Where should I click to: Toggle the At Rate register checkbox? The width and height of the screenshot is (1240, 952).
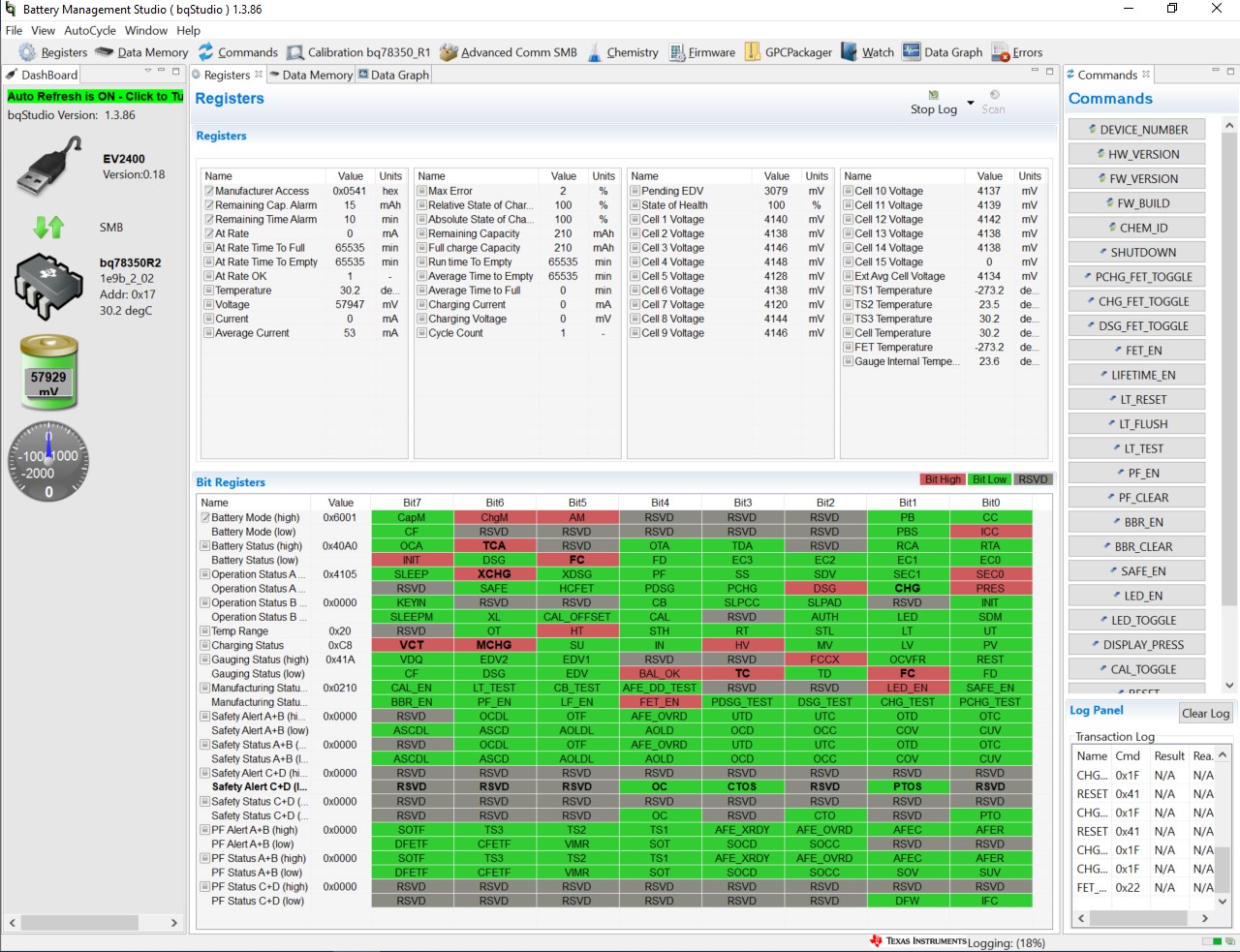(208, 233)
